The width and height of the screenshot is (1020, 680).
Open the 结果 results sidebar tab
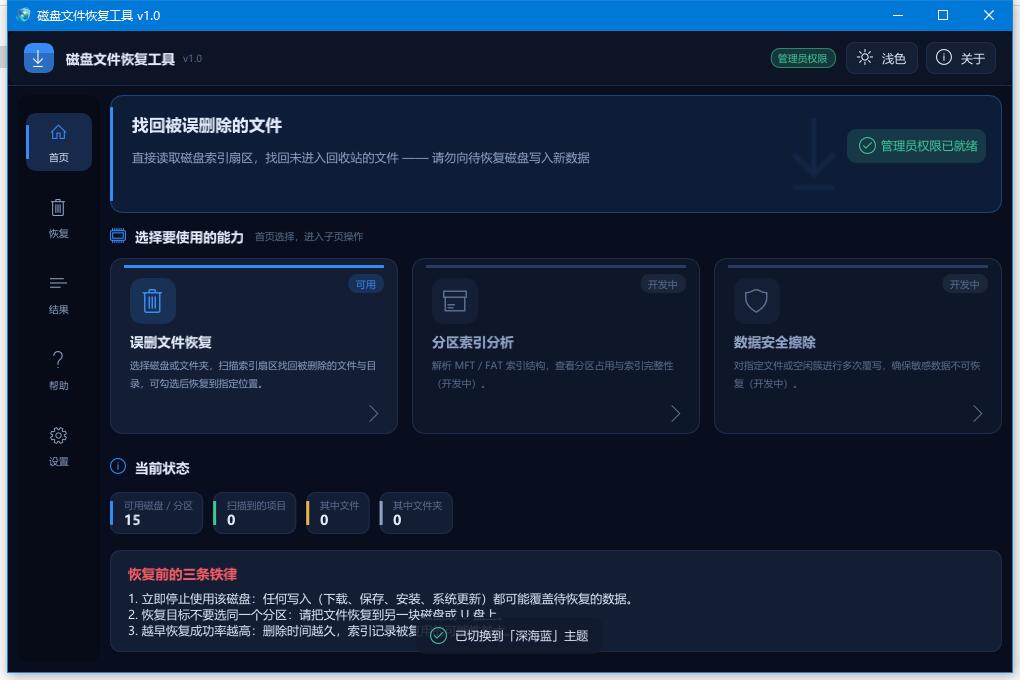click(x=59, y=294)
